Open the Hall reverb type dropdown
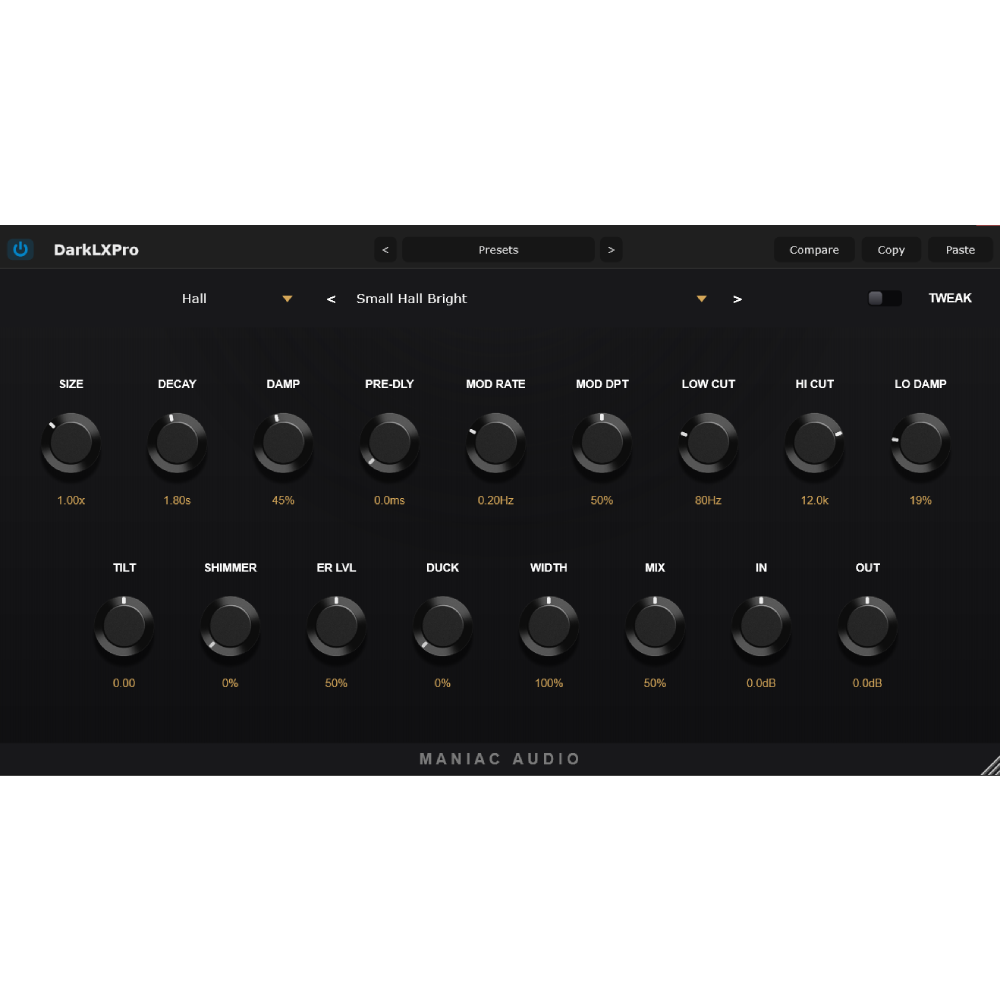The height and width of the screenshot is (1000, 1000). tap(237, 298)
